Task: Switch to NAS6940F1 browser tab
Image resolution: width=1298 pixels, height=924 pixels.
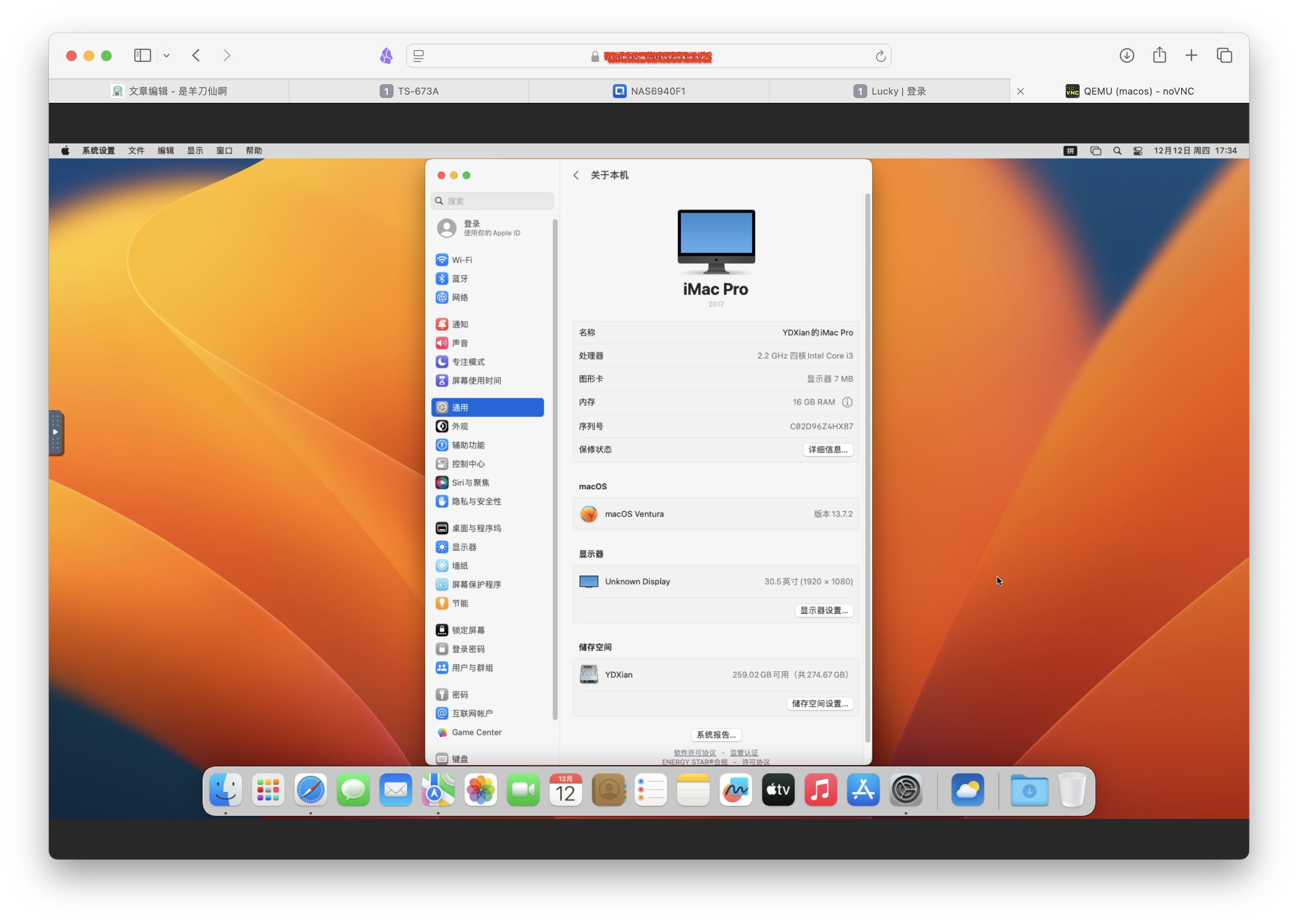Action: pos(649,91)
